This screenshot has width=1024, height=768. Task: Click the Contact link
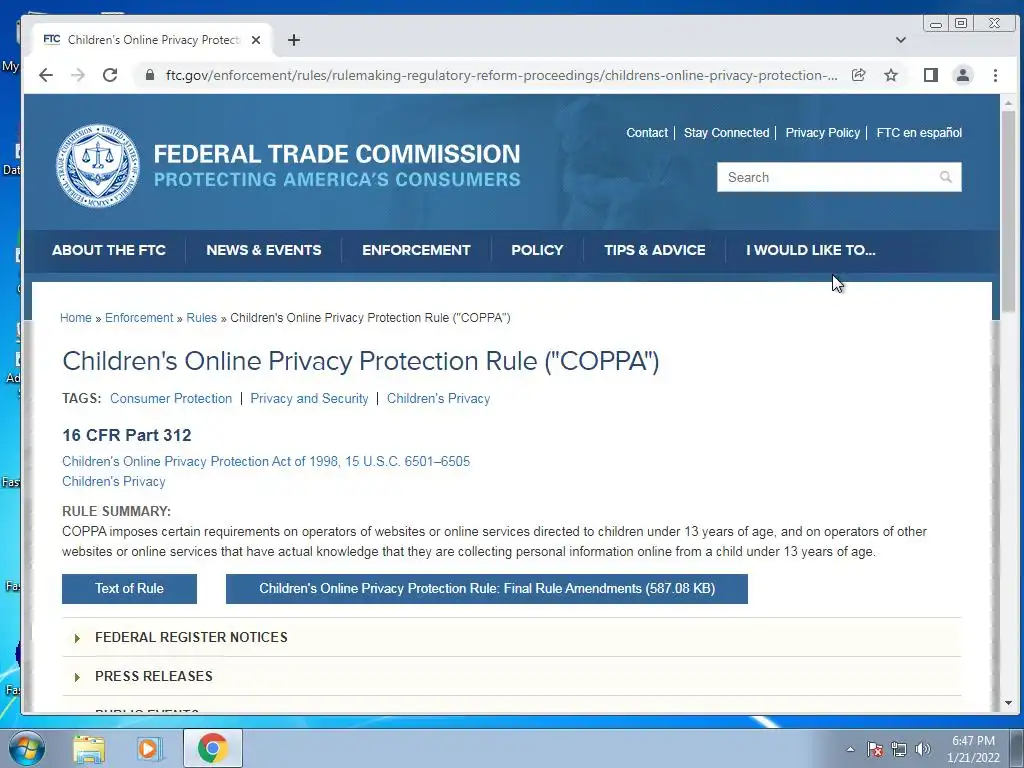[647, 133]
